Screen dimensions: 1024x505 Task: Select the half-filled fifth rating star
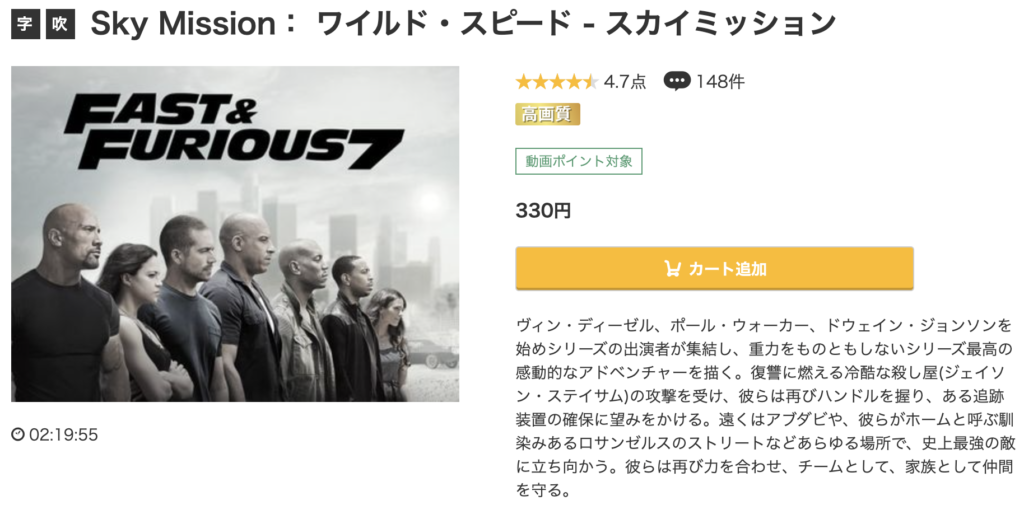coord(591,82)
